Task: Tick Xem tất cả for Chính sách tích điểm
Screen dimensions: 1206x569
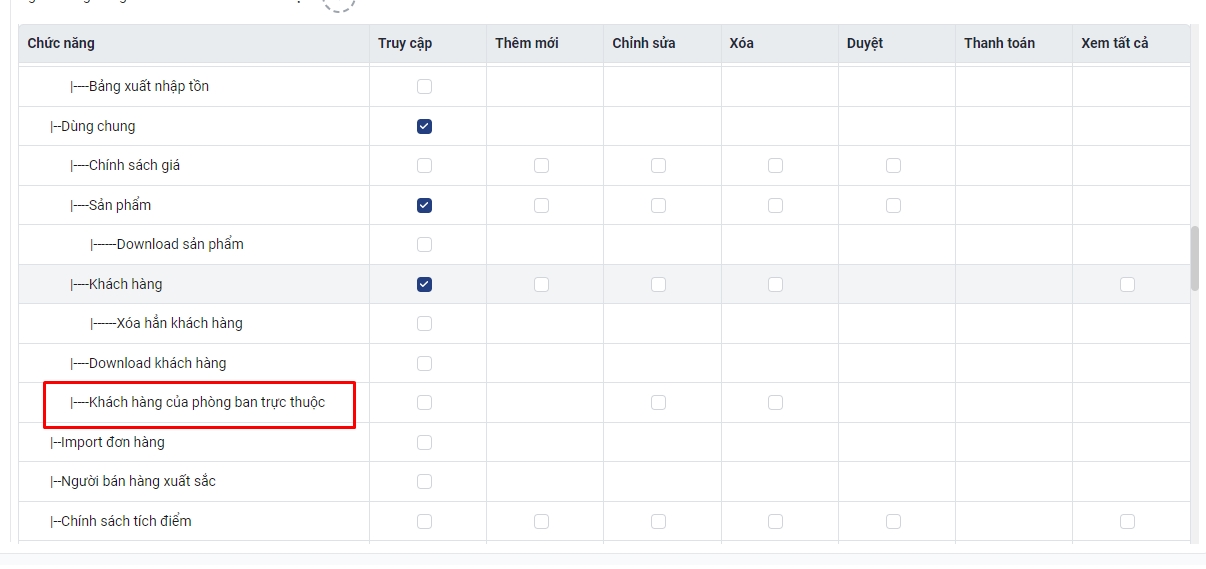Action: pyautogui.click(x=1127, y=521)
